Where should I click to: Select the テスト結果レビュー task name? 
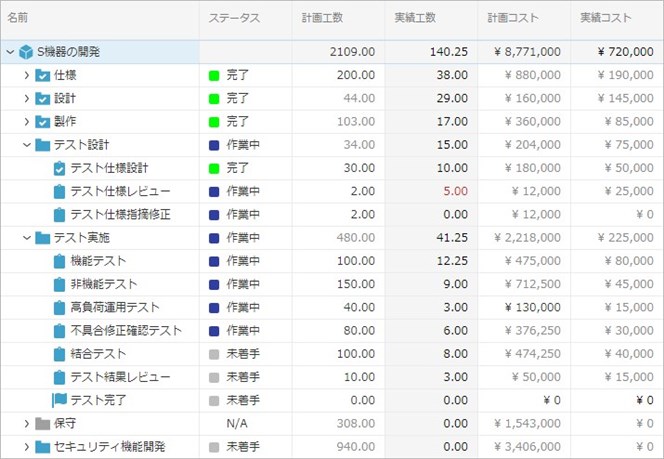point(120,377)
